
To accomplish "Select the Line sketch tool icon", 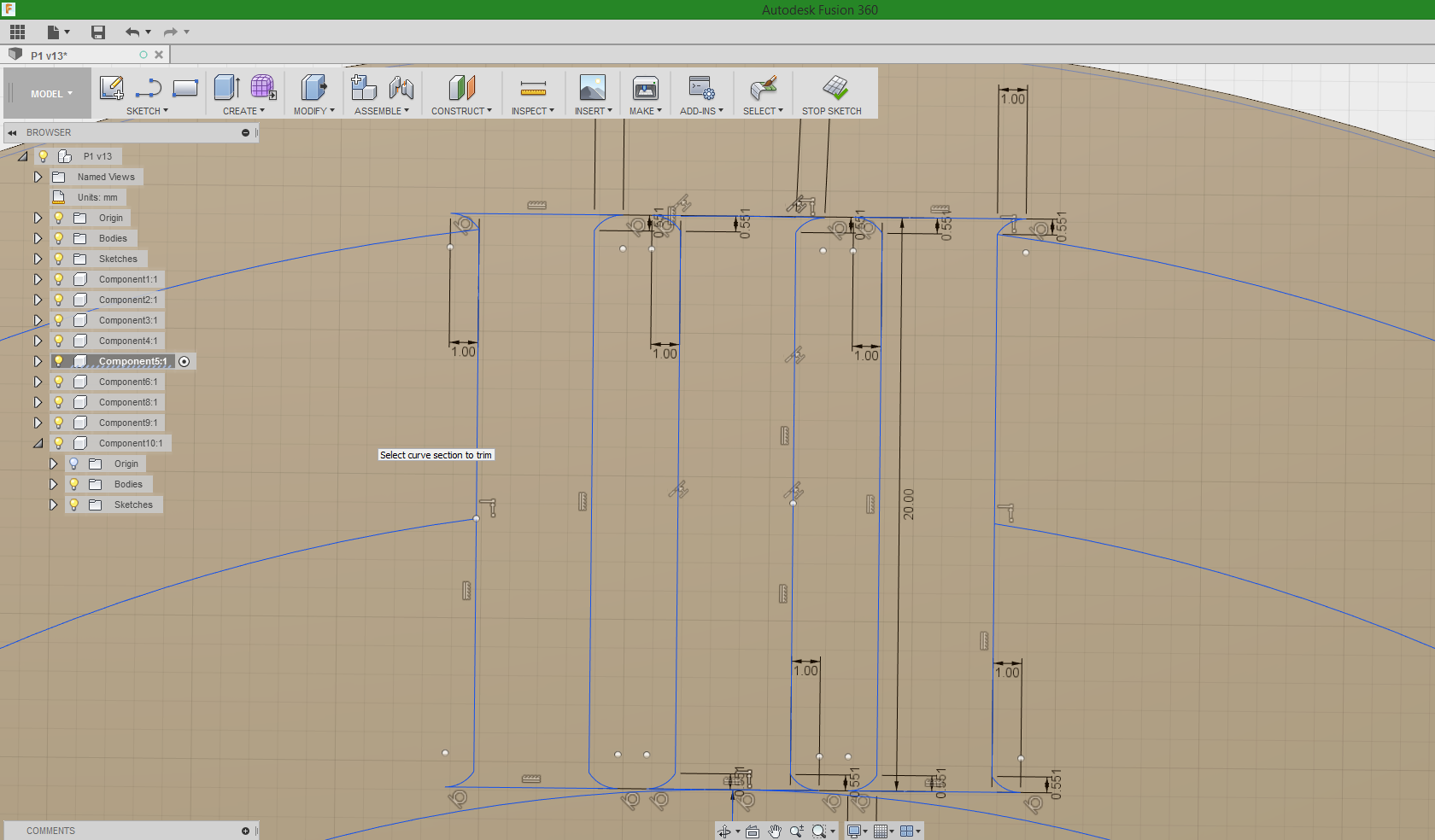I will point(149,88).
